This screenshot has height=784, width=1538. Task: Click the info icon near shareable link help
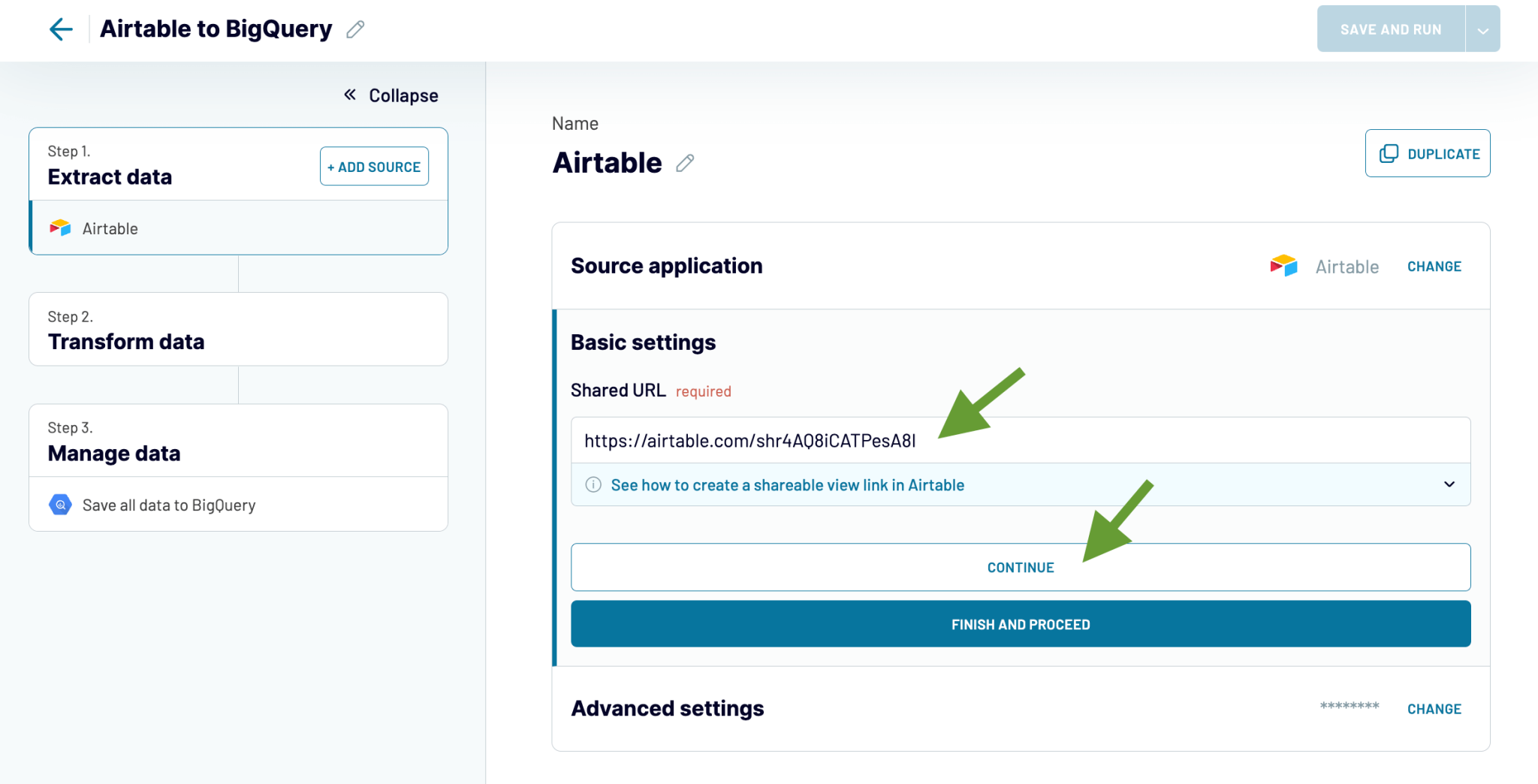(593, 484)
